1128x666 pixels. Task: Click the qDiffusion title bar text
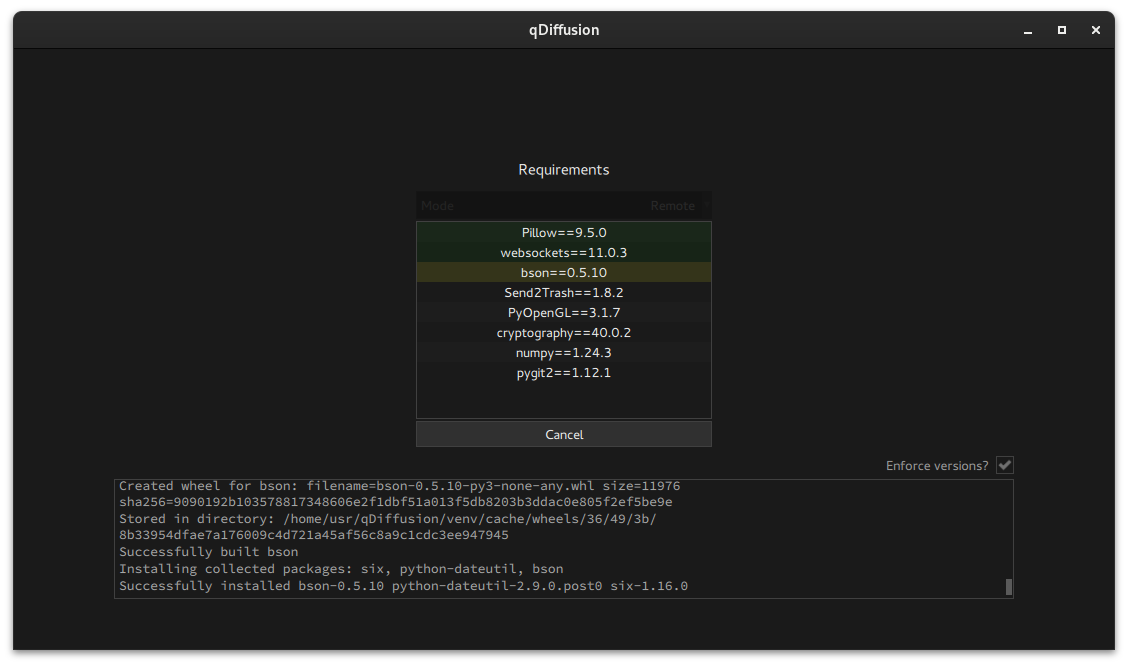563,30
